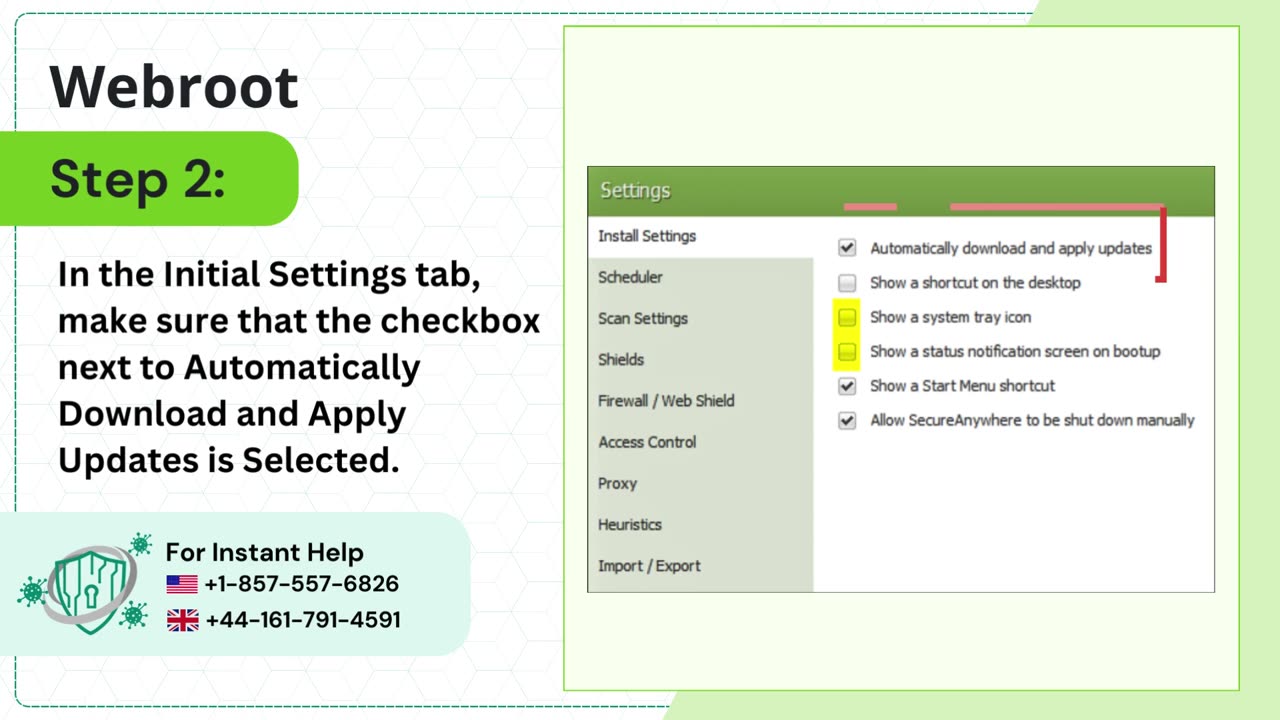Uncheck Show a Start Menu shortcut

[847, 386]
